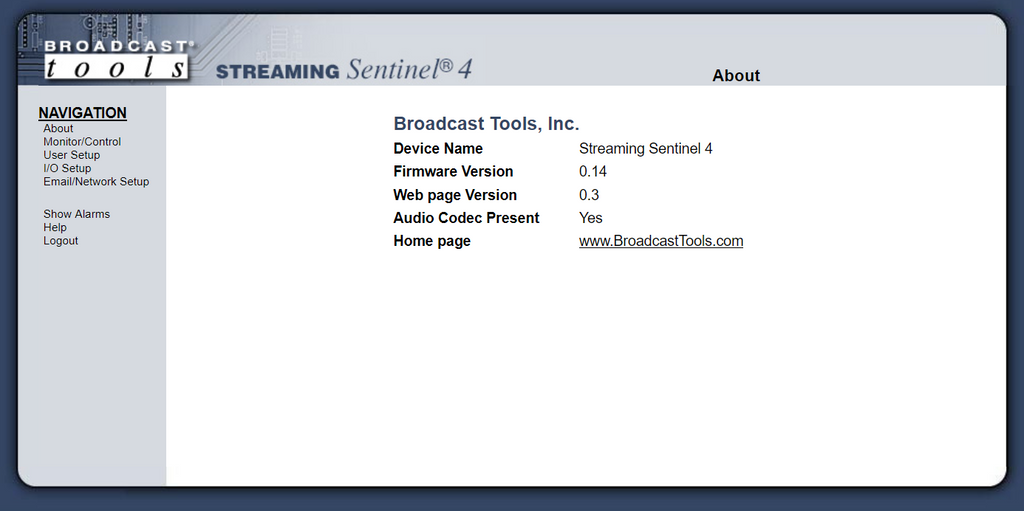Click the Broadcast Tools logo

pos(118,60)
